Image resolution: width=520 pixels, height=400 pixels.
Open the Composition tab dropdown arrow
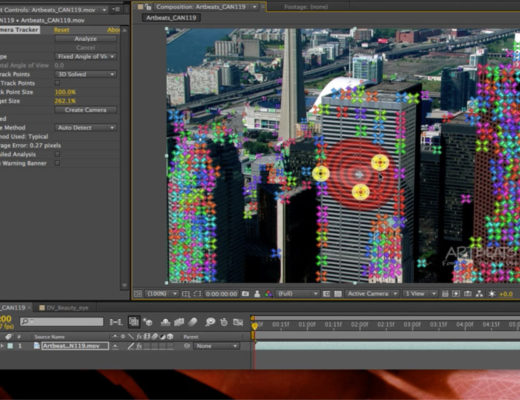255,7
